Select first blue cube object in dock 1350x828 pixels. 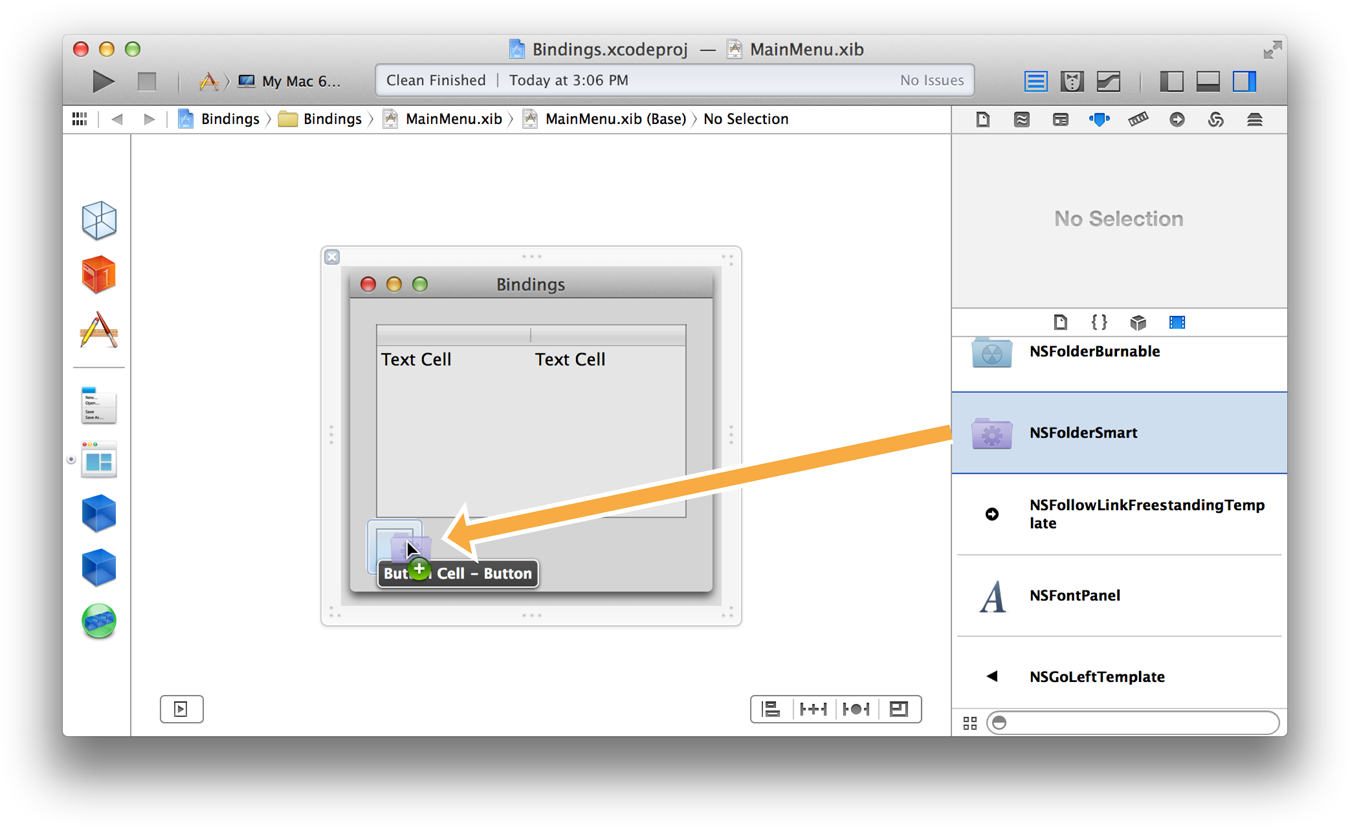99,513
